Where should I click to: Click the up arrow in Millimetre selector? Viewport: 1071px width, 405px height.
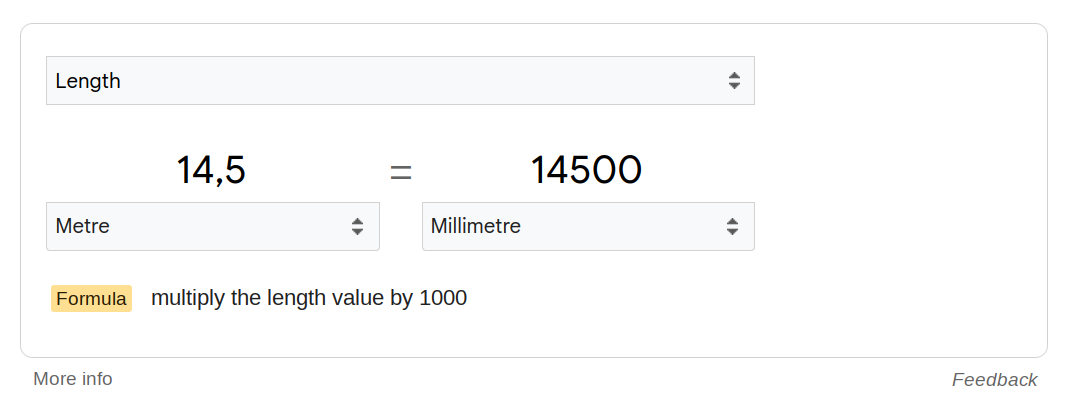click(733, 221)
